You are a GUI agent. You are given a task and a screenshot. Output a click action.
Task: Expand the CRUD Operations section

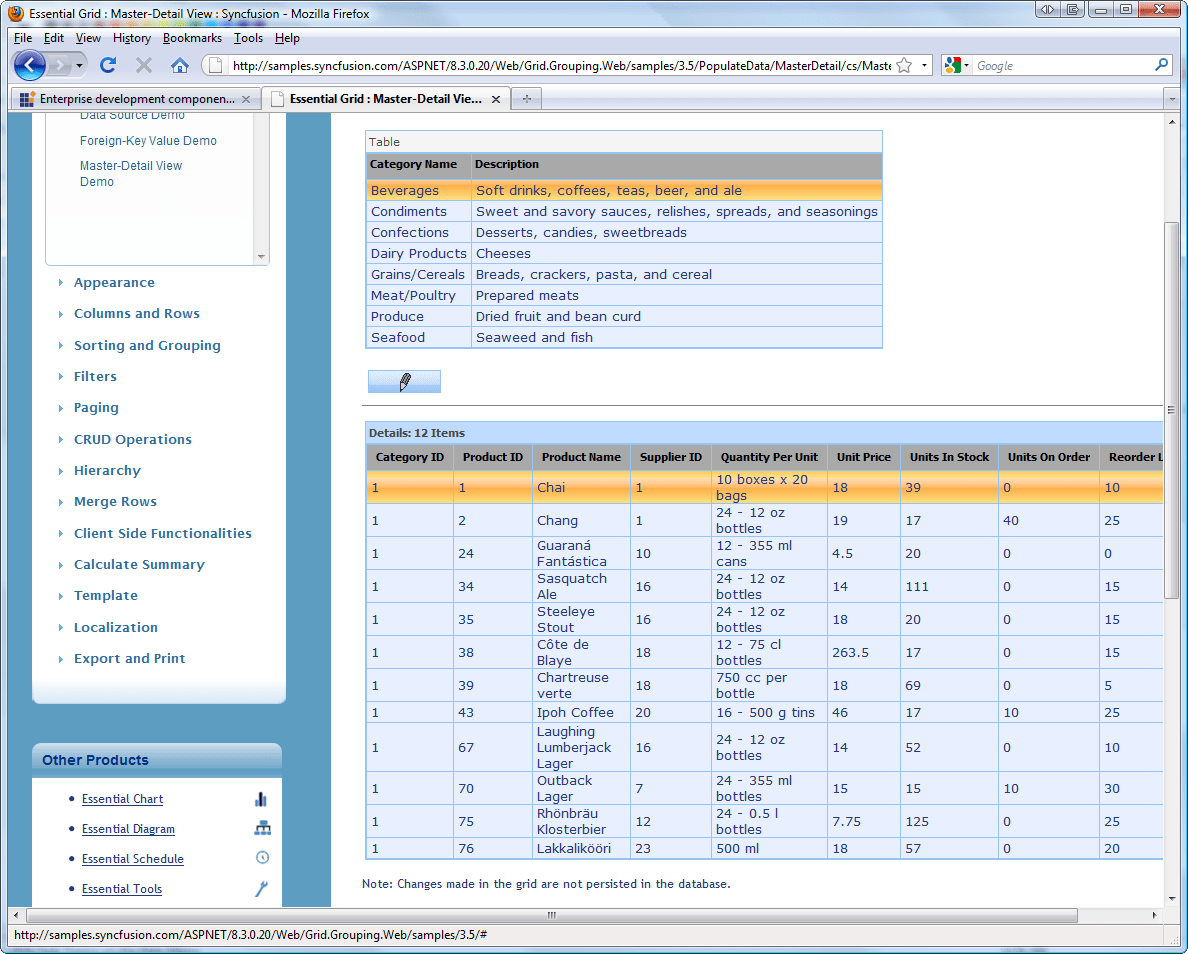pyautogui.click(x=133, y=439)
